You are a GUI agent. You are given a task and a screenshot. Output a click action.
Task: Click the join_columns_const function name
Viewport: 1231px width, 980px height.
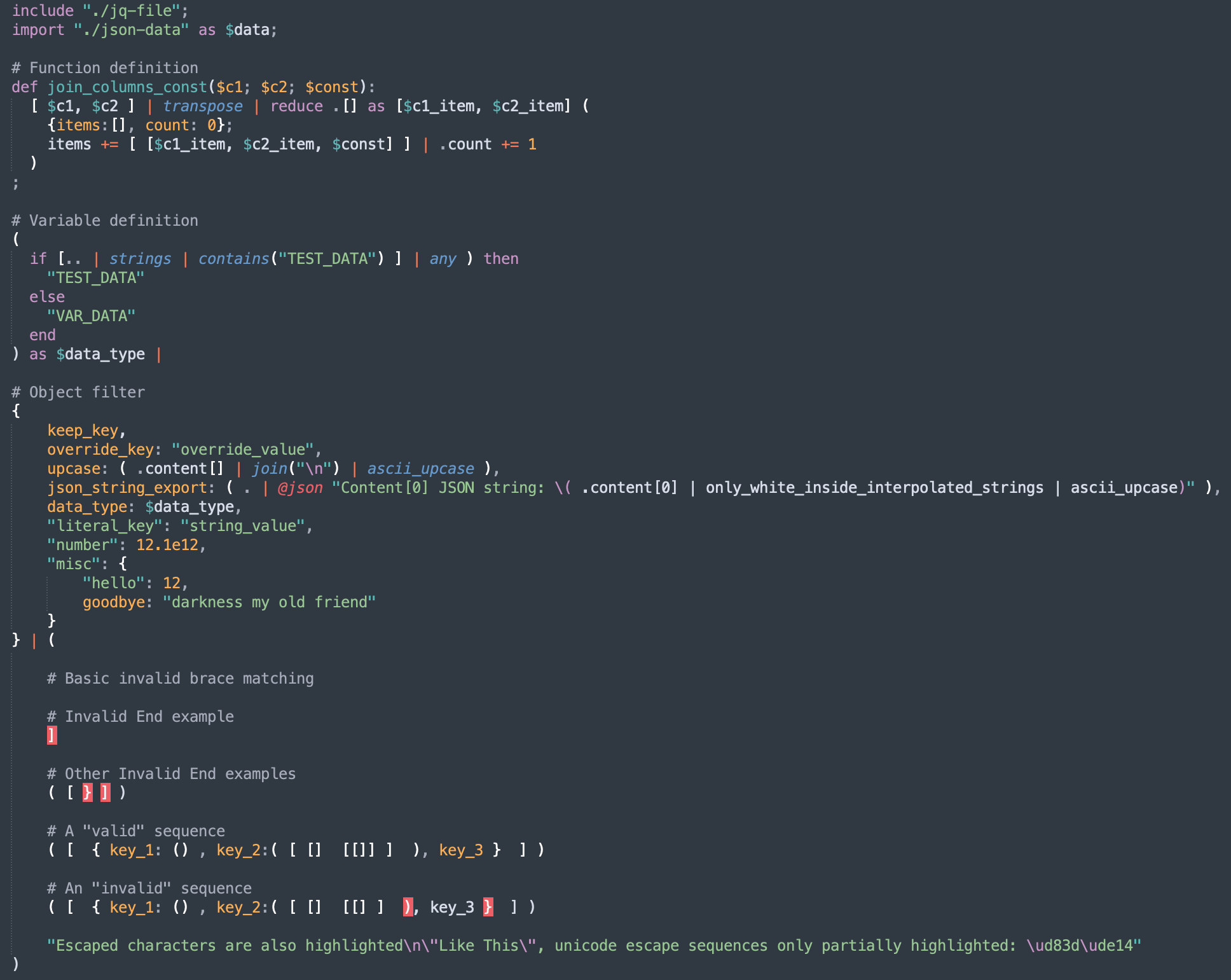[127, 87]
